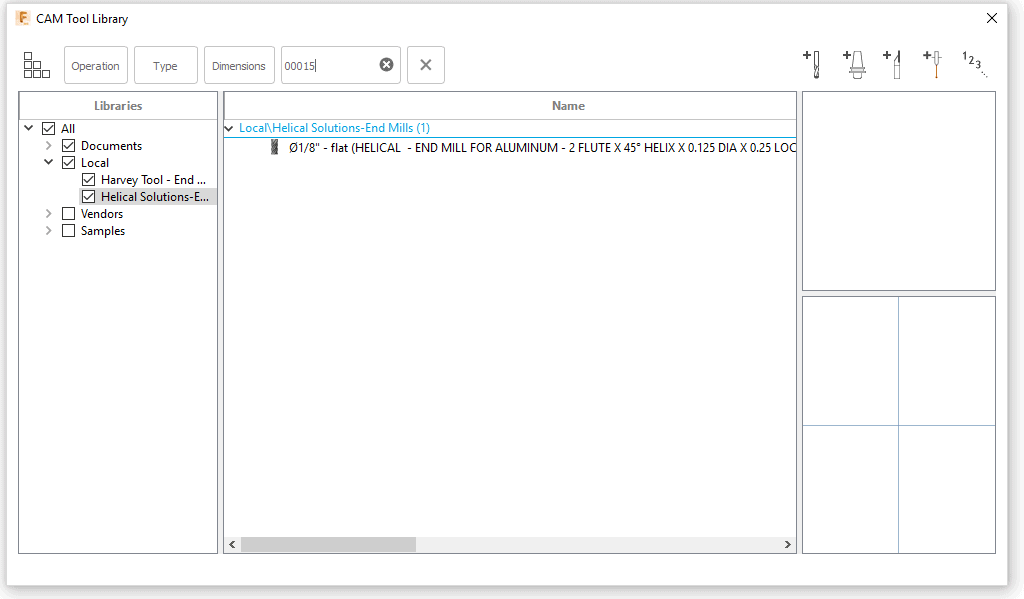Viewport: 1024px width, 599px height.
Task: Add a new probe tool
Action: pos(933,65)
